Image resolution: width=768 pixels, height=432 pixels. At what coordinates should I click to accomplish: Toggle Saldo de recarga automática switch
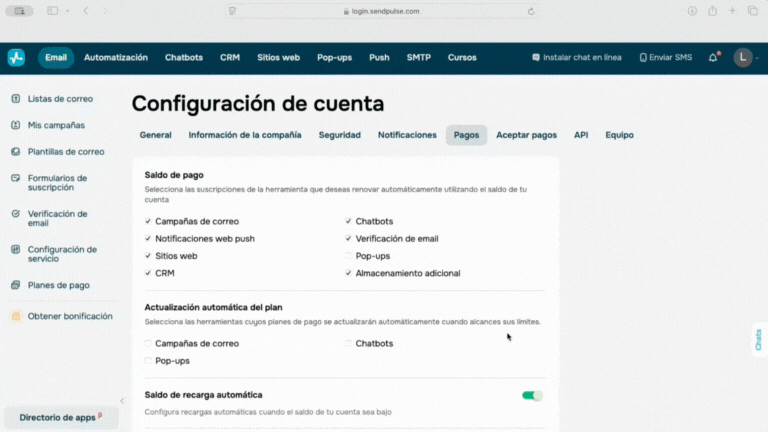[x=532, y=395]
